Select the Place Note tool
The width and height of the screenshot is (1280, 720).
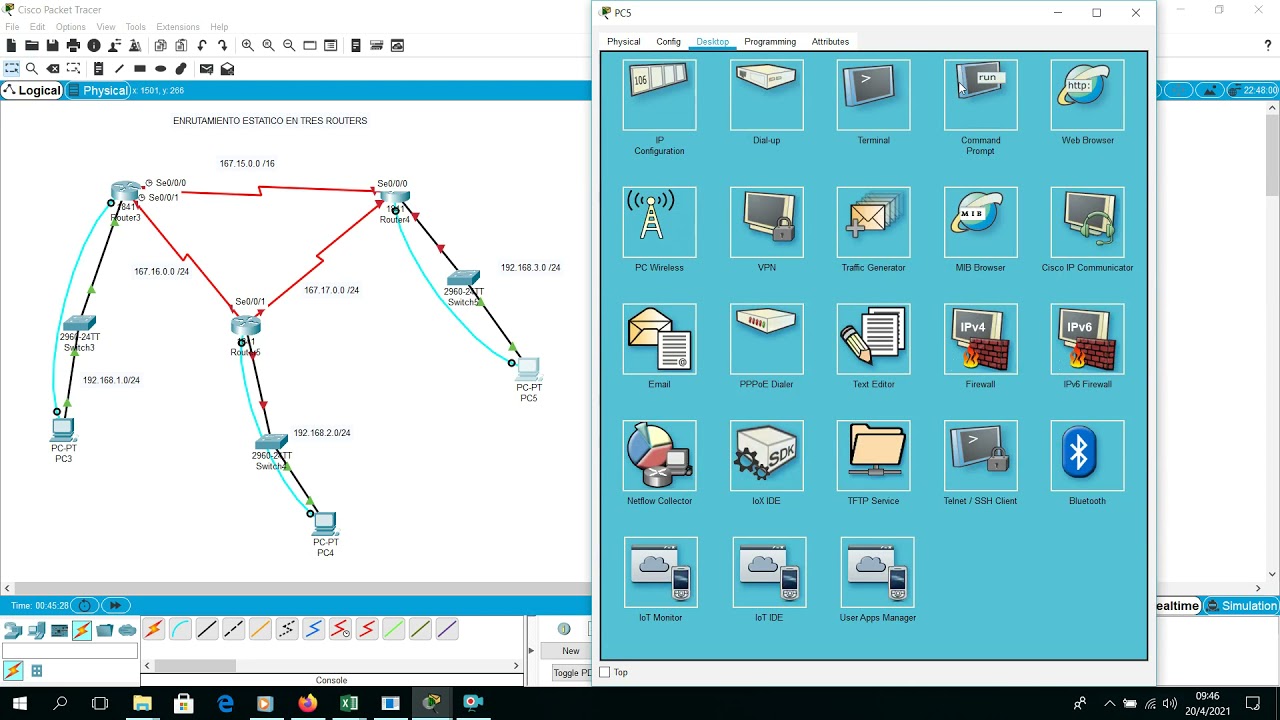tap(98, 69)
